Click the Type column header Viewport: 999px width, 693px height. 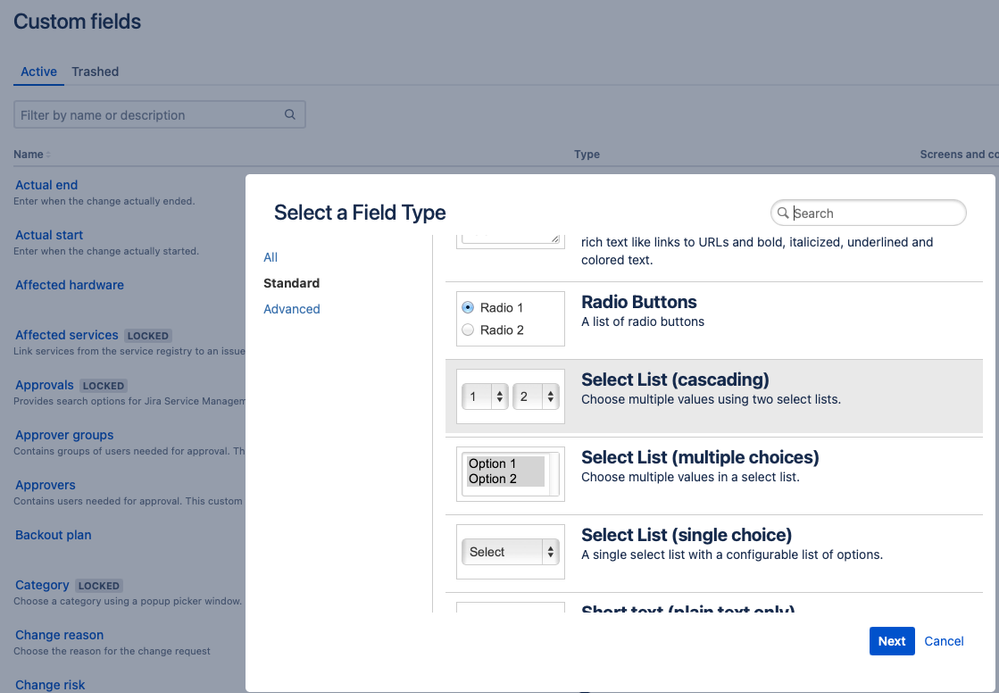(x=587, y=154)
